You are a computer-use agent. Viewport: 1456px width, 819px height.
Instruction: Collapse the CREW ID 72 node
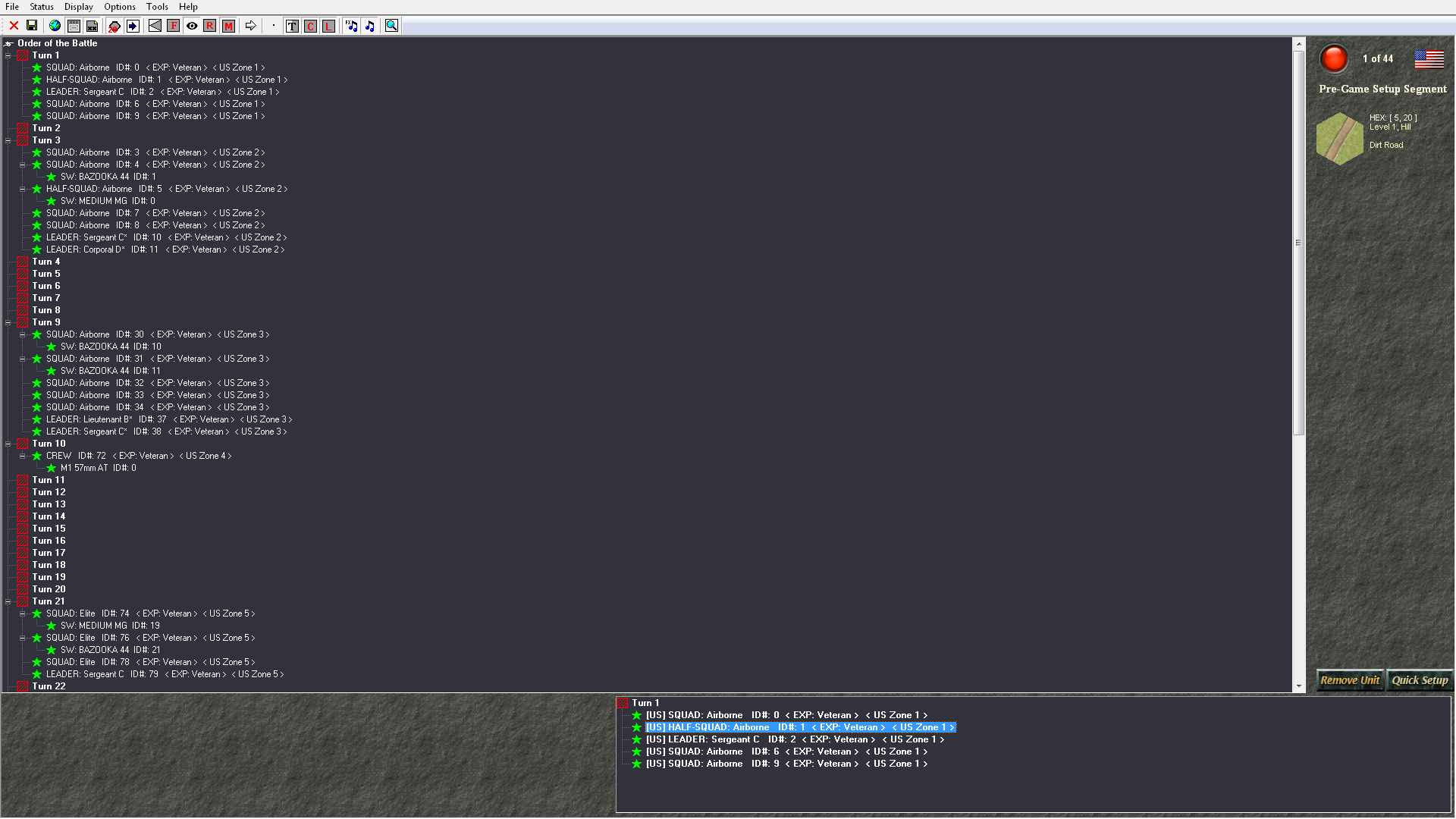click(x=23, y=456)
